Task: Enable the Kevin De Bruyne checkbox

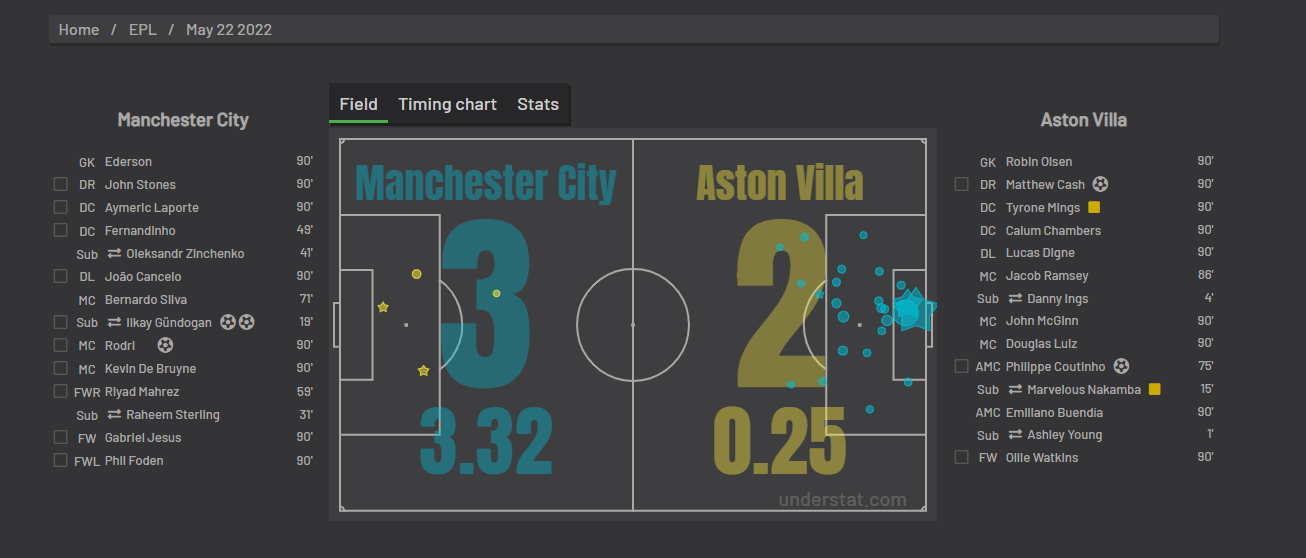Action: click(x=61, y=369)
